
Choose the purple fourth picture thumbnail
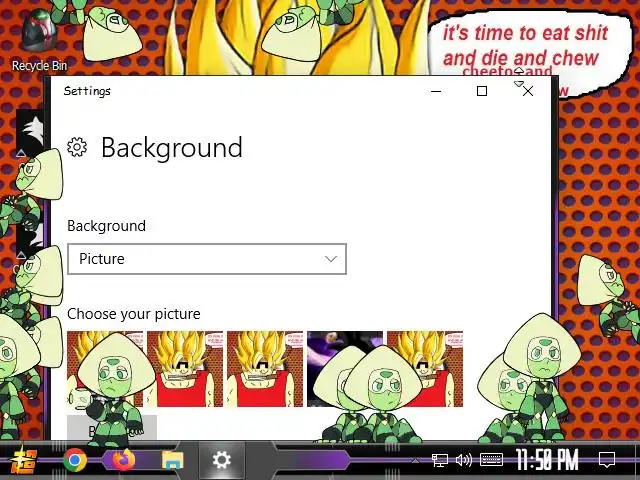[x=345, y=369]
